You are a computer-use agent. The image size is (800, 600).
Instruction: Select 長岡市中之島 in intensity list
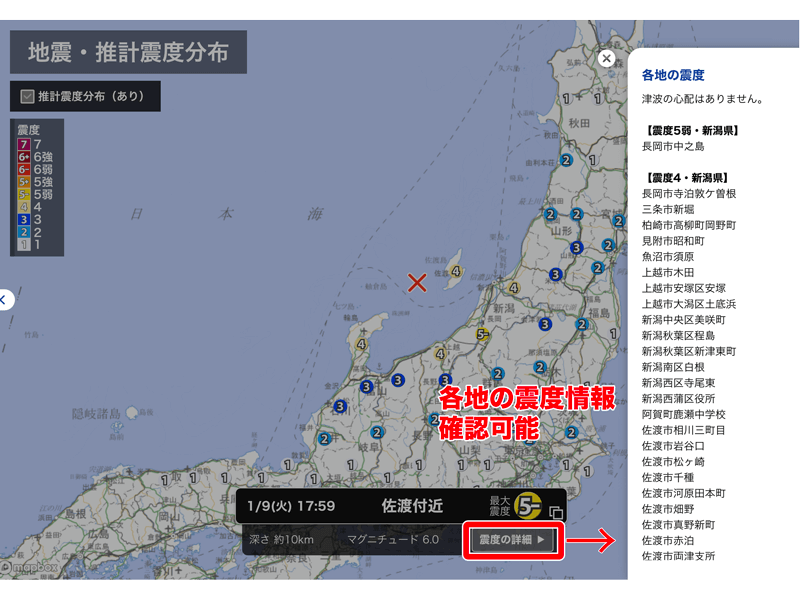click(x=673, y=146)
